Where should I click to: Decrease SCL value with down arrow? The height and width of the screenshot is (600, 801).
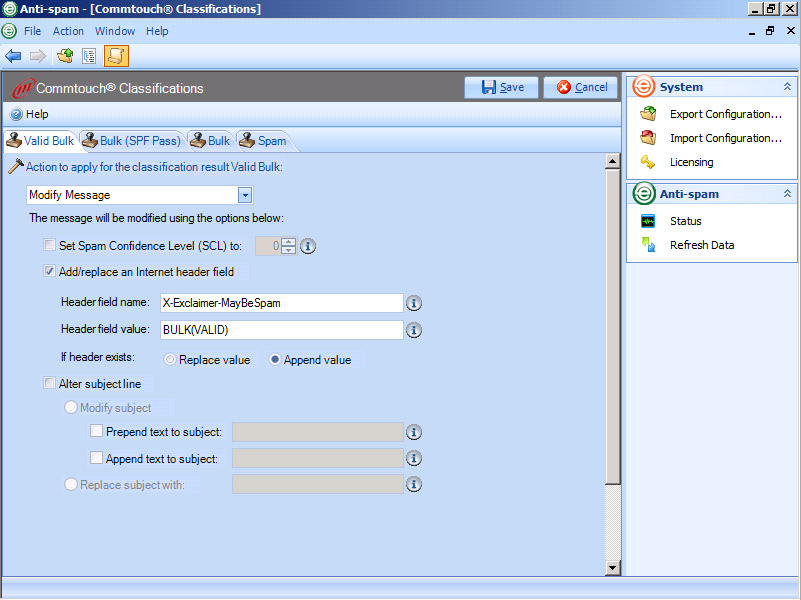tap(289, 250)
